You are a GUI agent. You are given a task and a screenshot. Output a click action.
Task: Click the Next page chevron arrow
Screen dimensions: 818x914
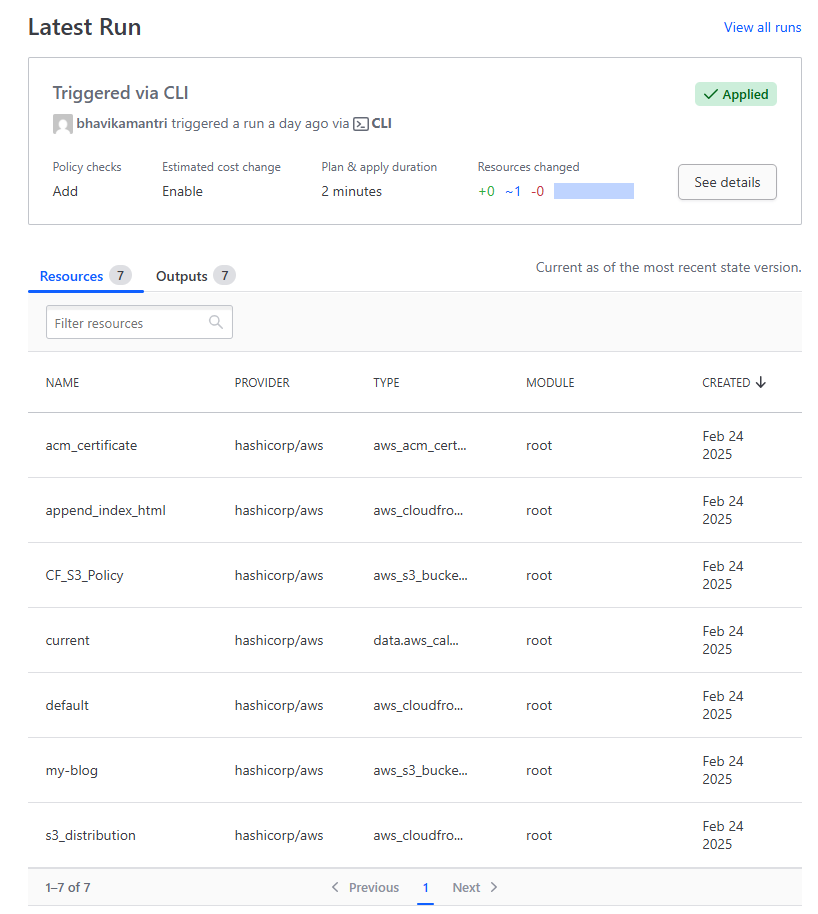(494, 887)
